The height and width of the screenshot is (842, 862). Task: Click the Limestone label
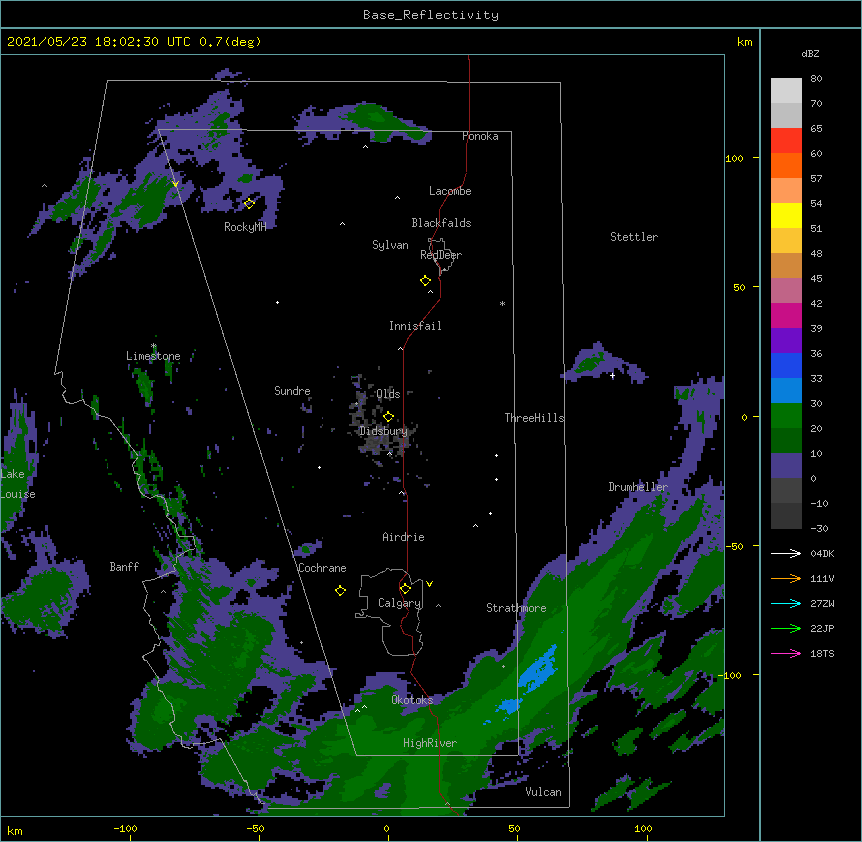tap(153, 356)
